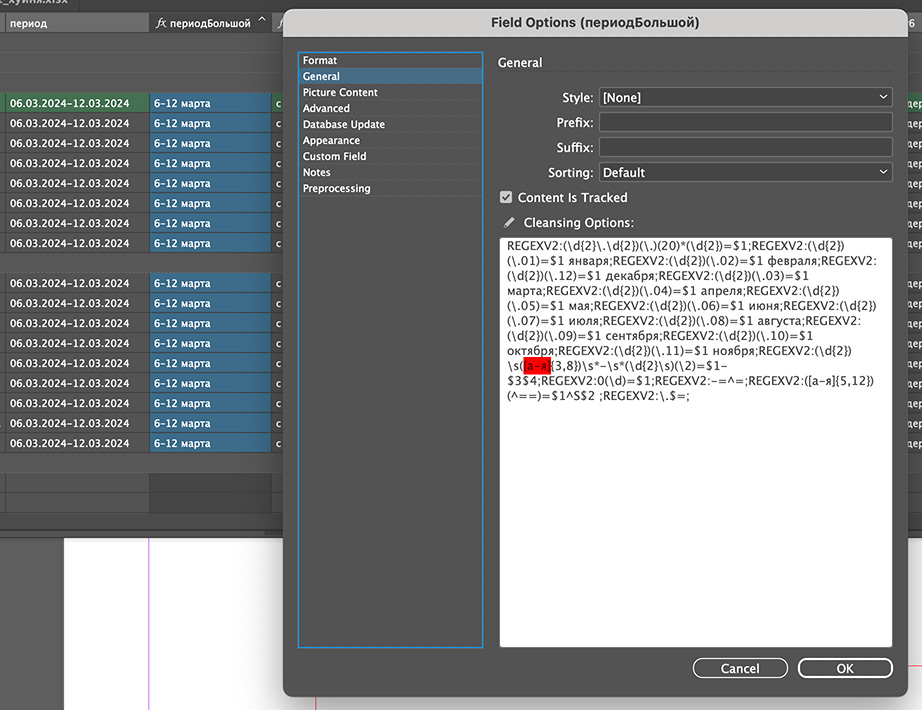This screenshot has width=922, height=710.
Task: Open the Appearance options section
Action: (390, 140)
